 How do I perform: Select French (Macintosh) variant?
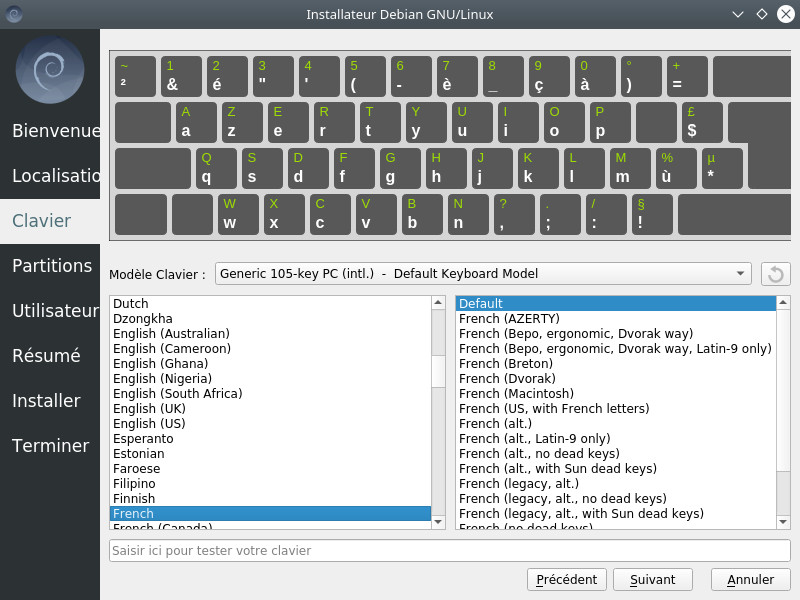(x=516, y=393)
